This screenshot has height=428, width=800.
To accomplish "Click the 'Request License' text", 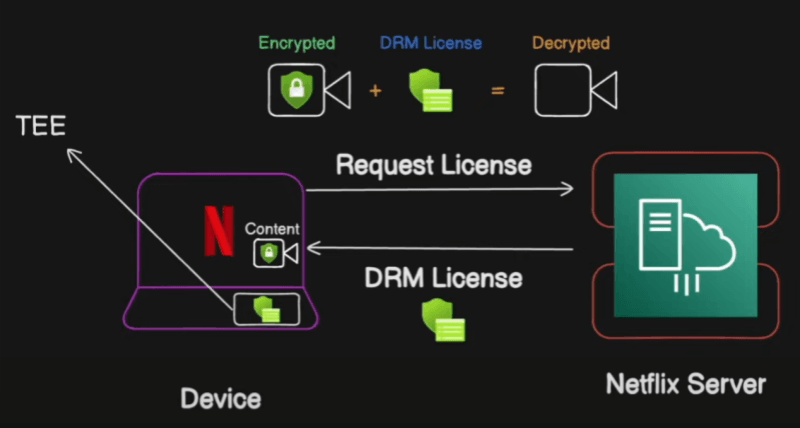I will [434, 165].
